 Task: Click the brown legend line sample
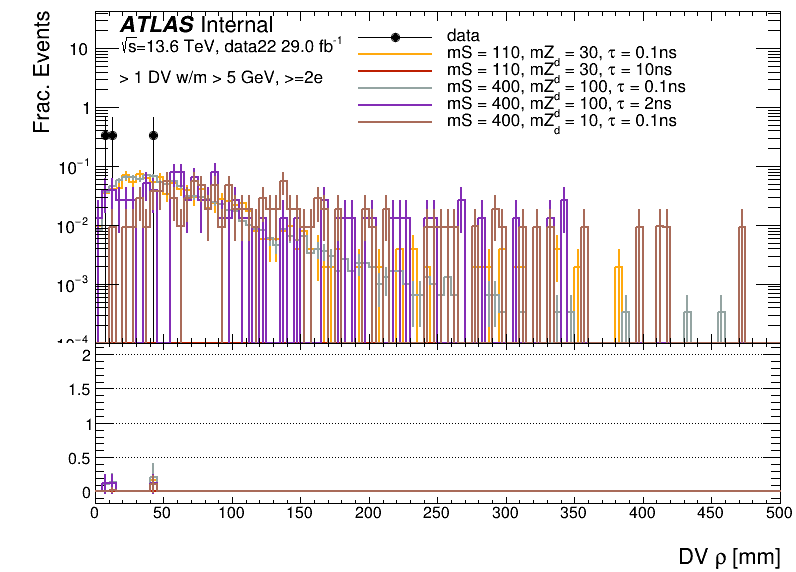[x=395, y=120]
